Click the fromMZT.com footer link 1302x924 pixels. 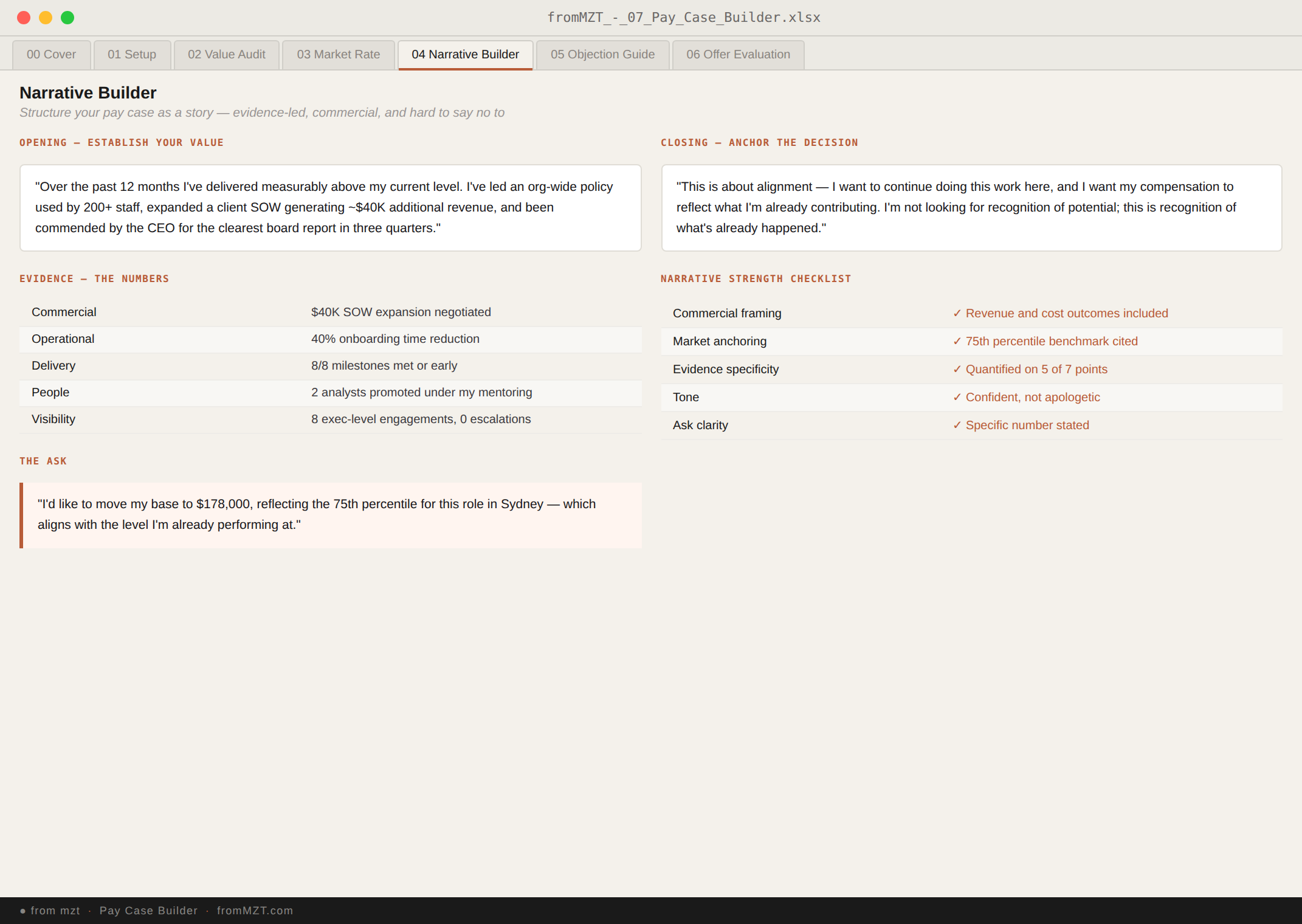pyautogui.click(x=255, y=911)
